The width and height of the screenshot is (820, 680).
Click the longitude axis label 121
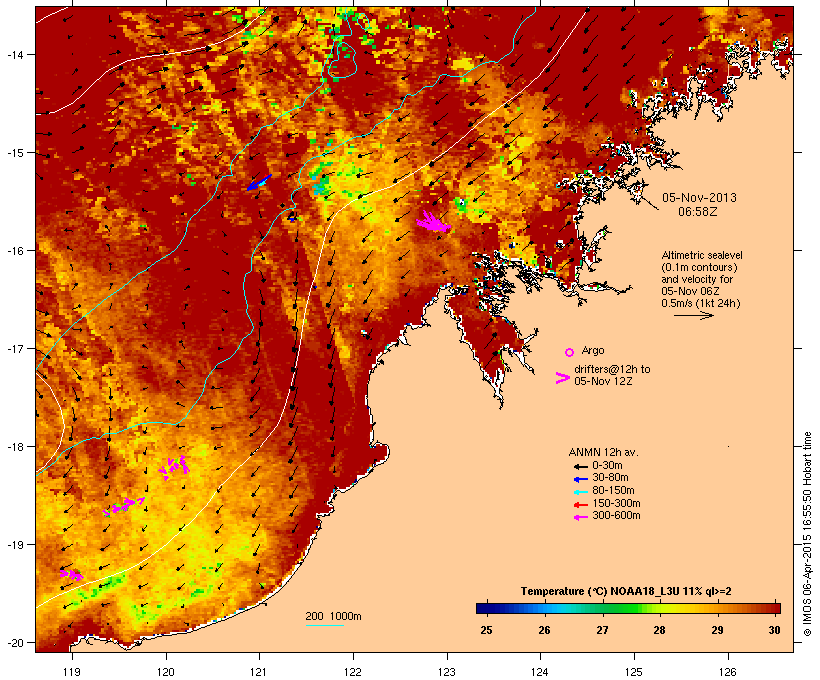(259, 672)
